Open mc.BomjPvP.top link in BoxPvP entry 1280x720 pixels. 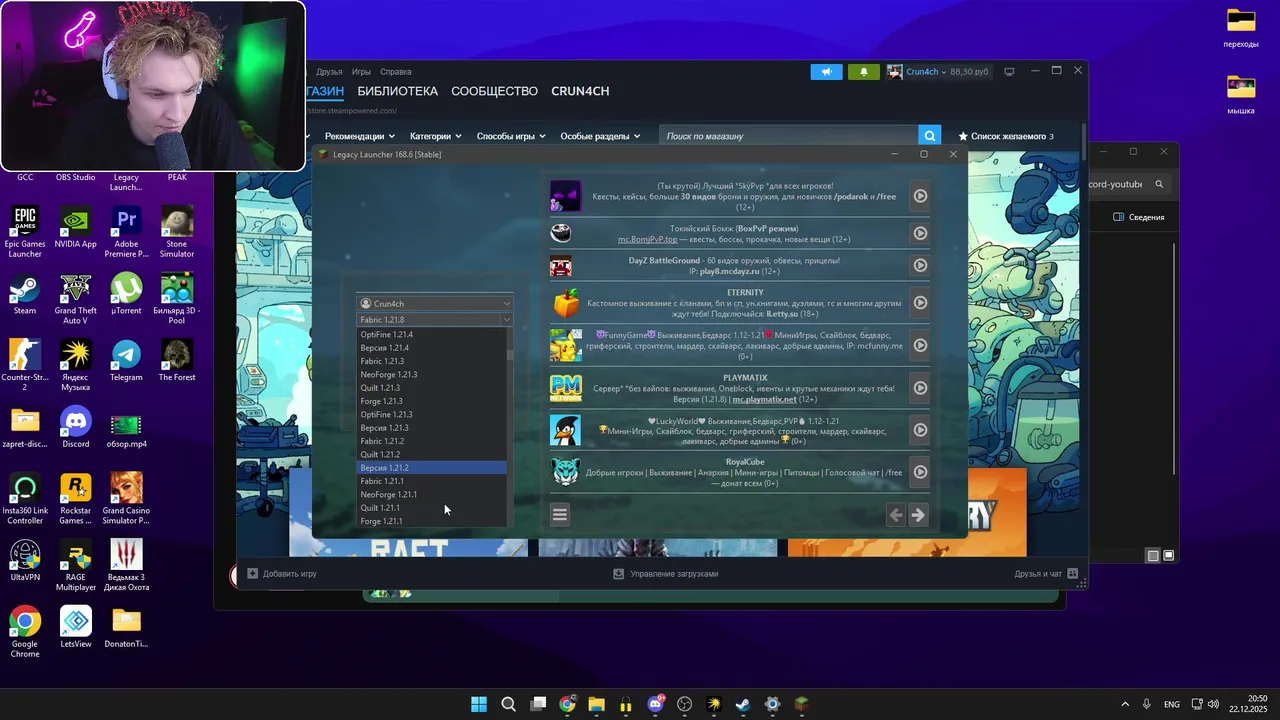[647, 240]
